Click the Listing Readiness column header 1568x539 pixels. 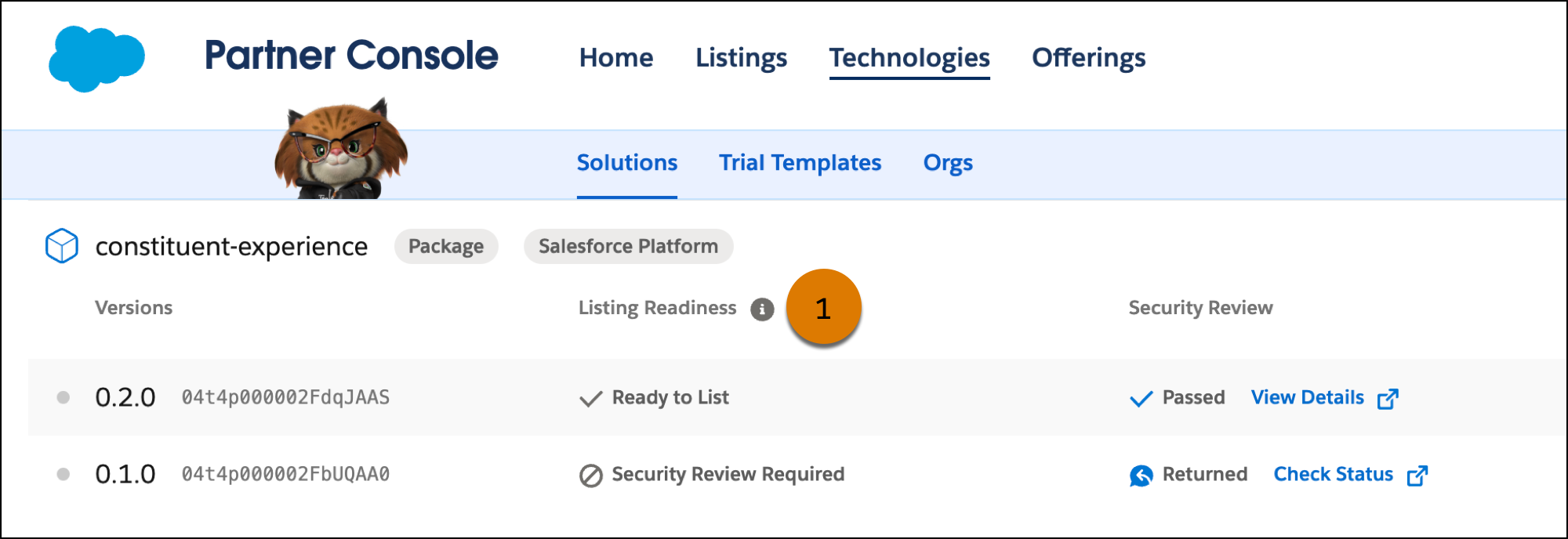pos(657,309)
